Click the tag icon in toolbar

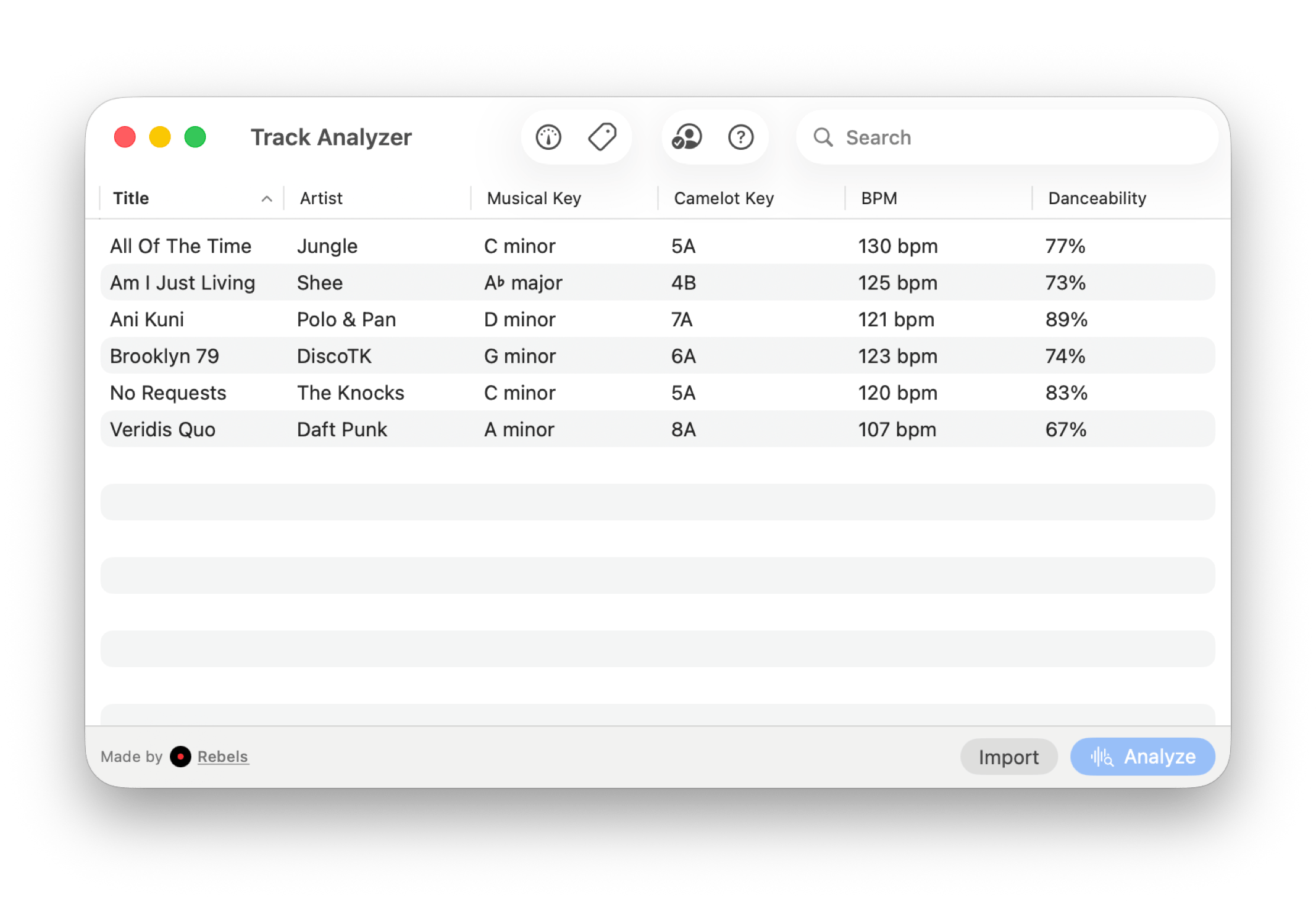602,137
